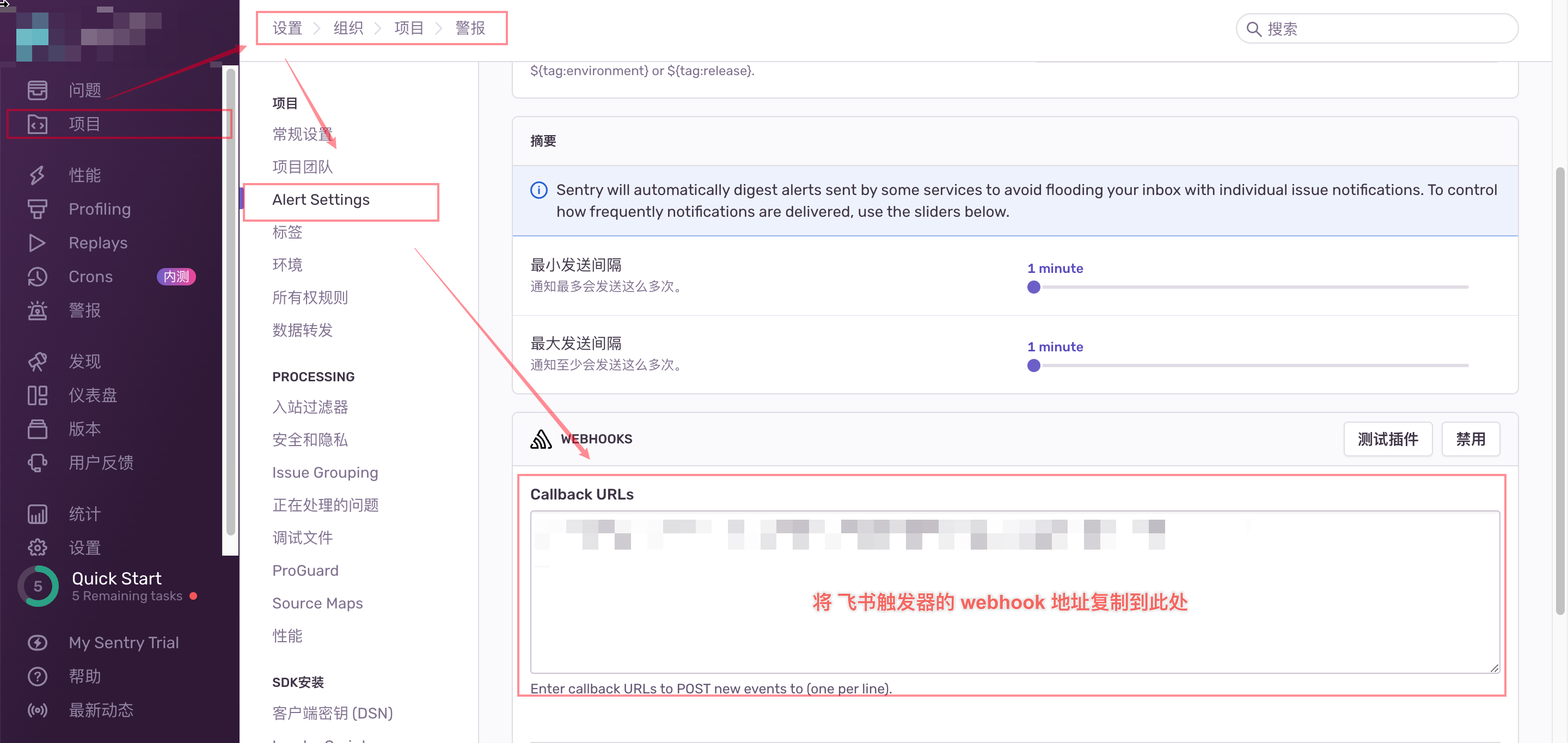This screenshot has height=743, width=1568.
Task: Click the 最小发送间隔 slider handle
Action: coord(1033,287)
